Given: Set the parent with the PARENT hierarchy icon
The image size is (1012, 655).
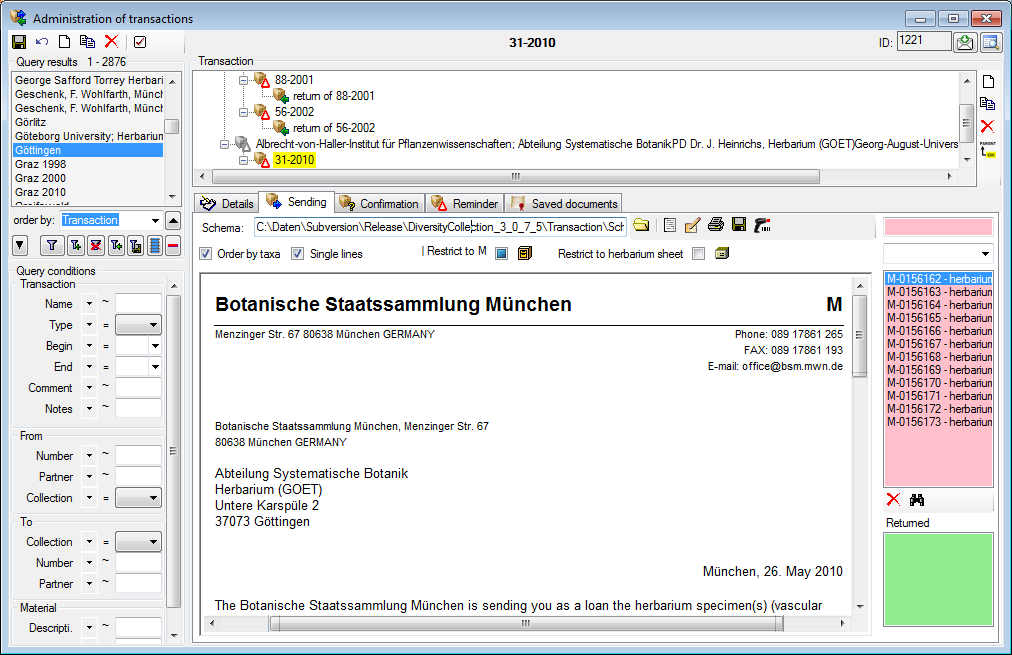Looking at the screenshot, I should [x=987, y=149].
